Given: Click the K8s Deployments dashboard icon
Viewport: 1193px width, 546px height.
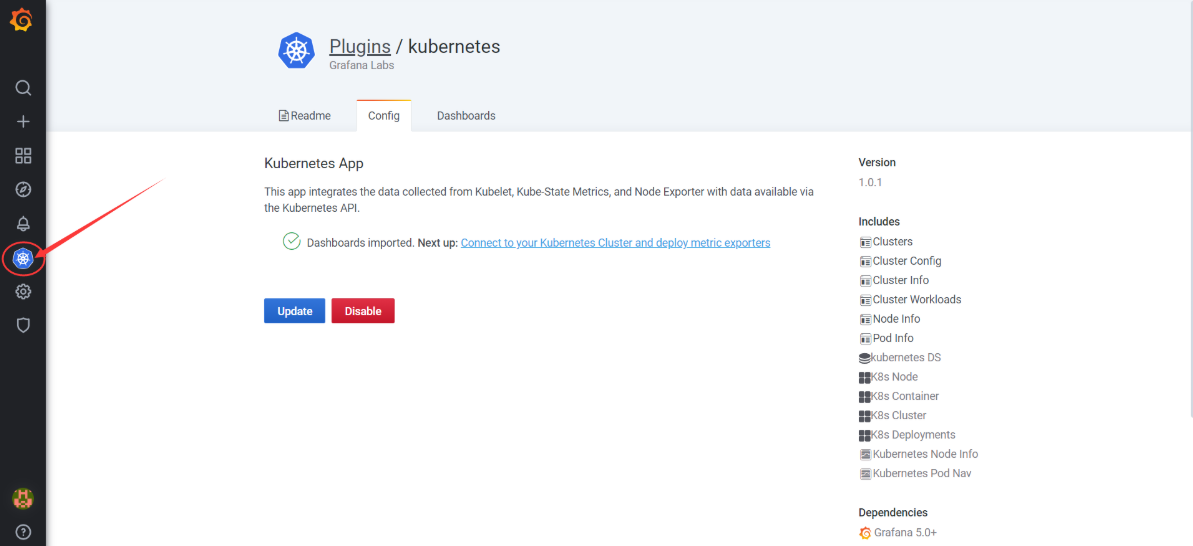Looking at the screenshot, I should [864, 435].
